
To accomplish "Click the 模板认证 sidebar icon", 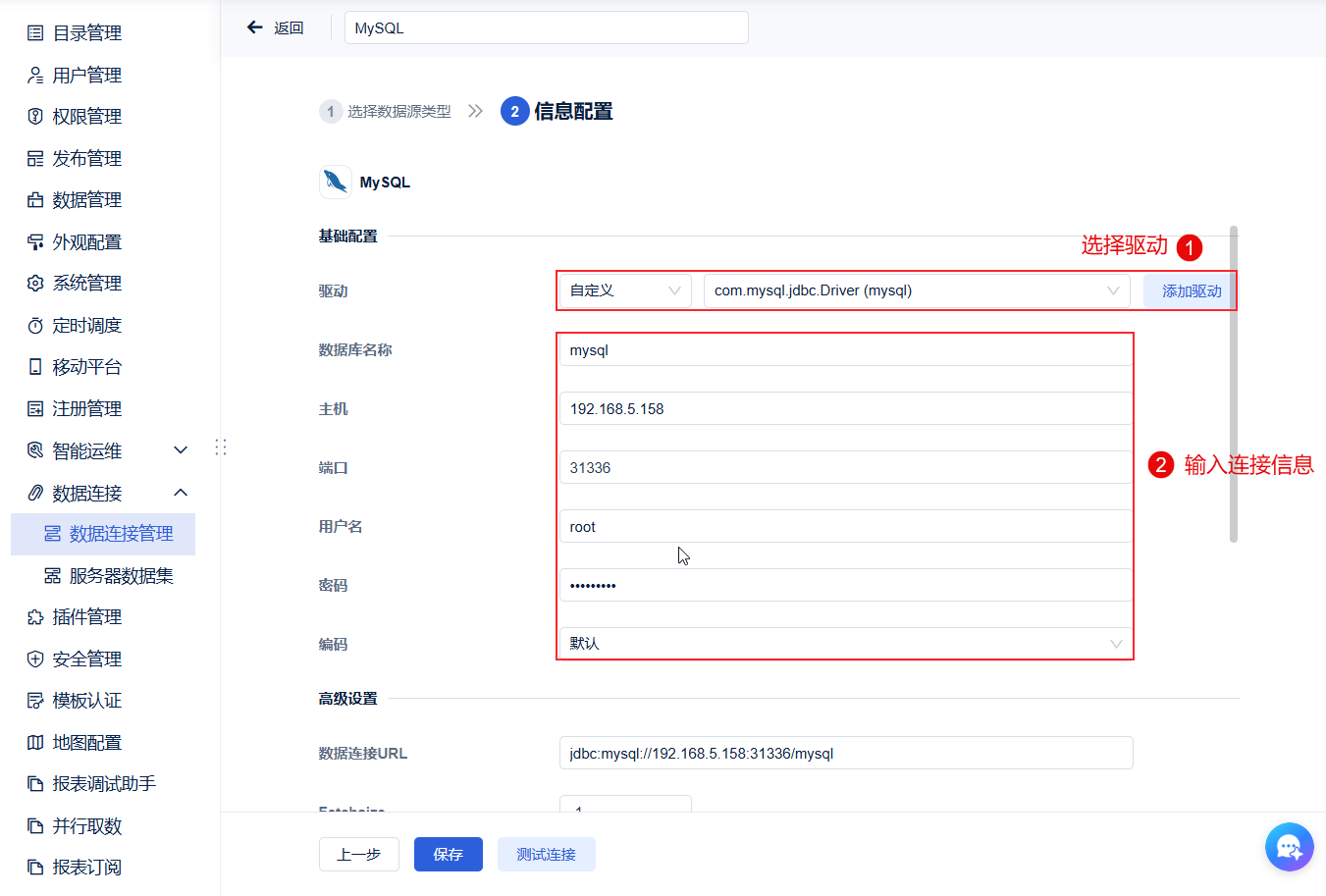I will click(35, 701).
